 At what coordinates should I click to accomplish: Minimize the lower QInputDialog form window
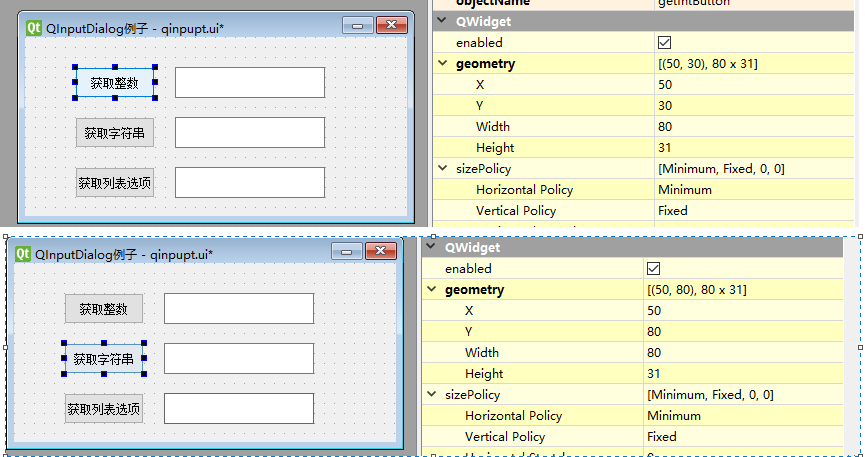coord(345,253)
